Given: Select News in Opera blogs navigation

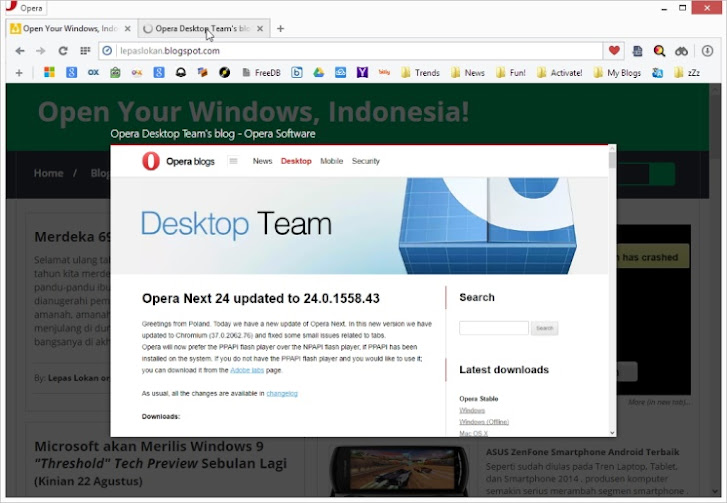Looking at the screenshot, I should [x=262, y=161].
